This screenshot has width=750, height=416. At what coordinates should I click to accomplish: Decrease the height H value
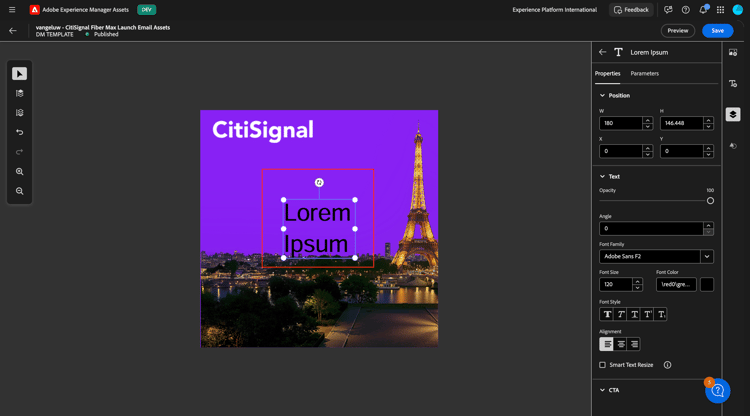708,126
